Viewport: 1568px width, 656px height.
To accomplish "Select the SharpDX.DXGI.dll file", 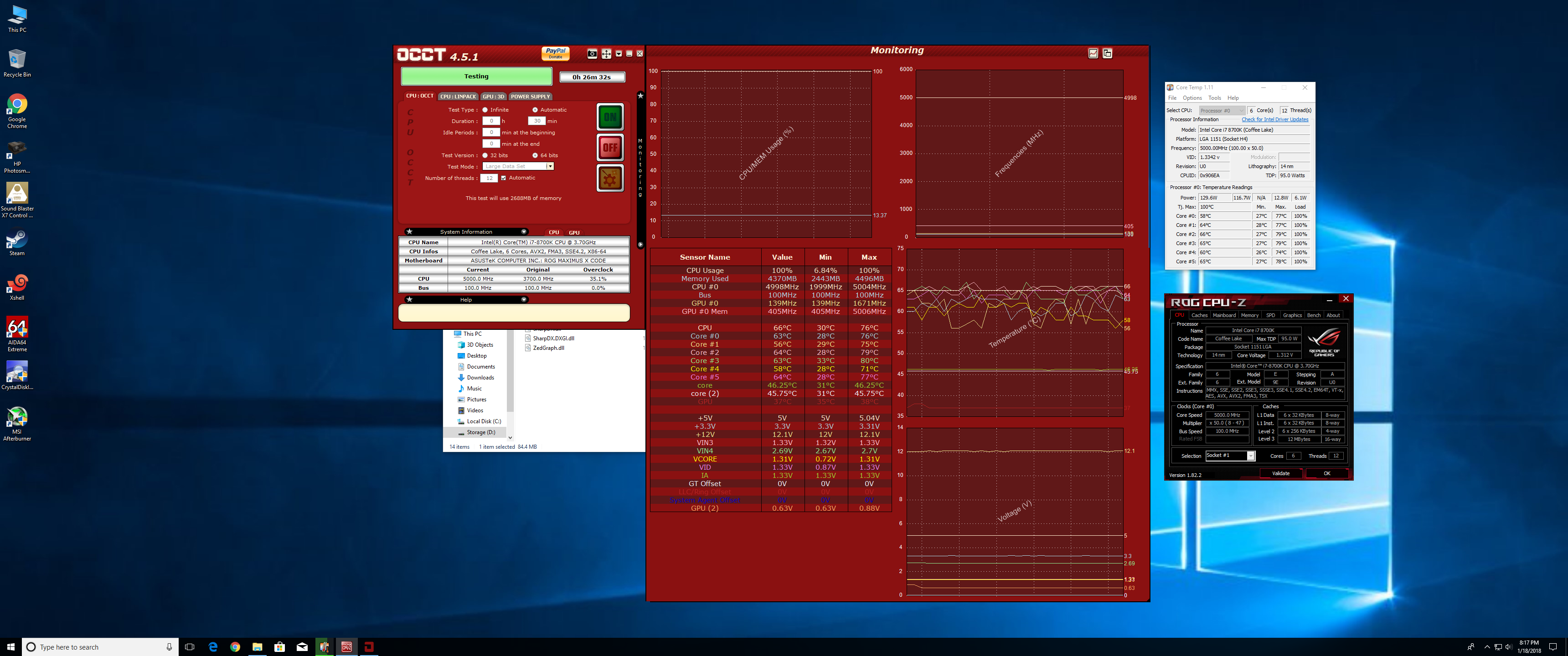I will (549, 338).
